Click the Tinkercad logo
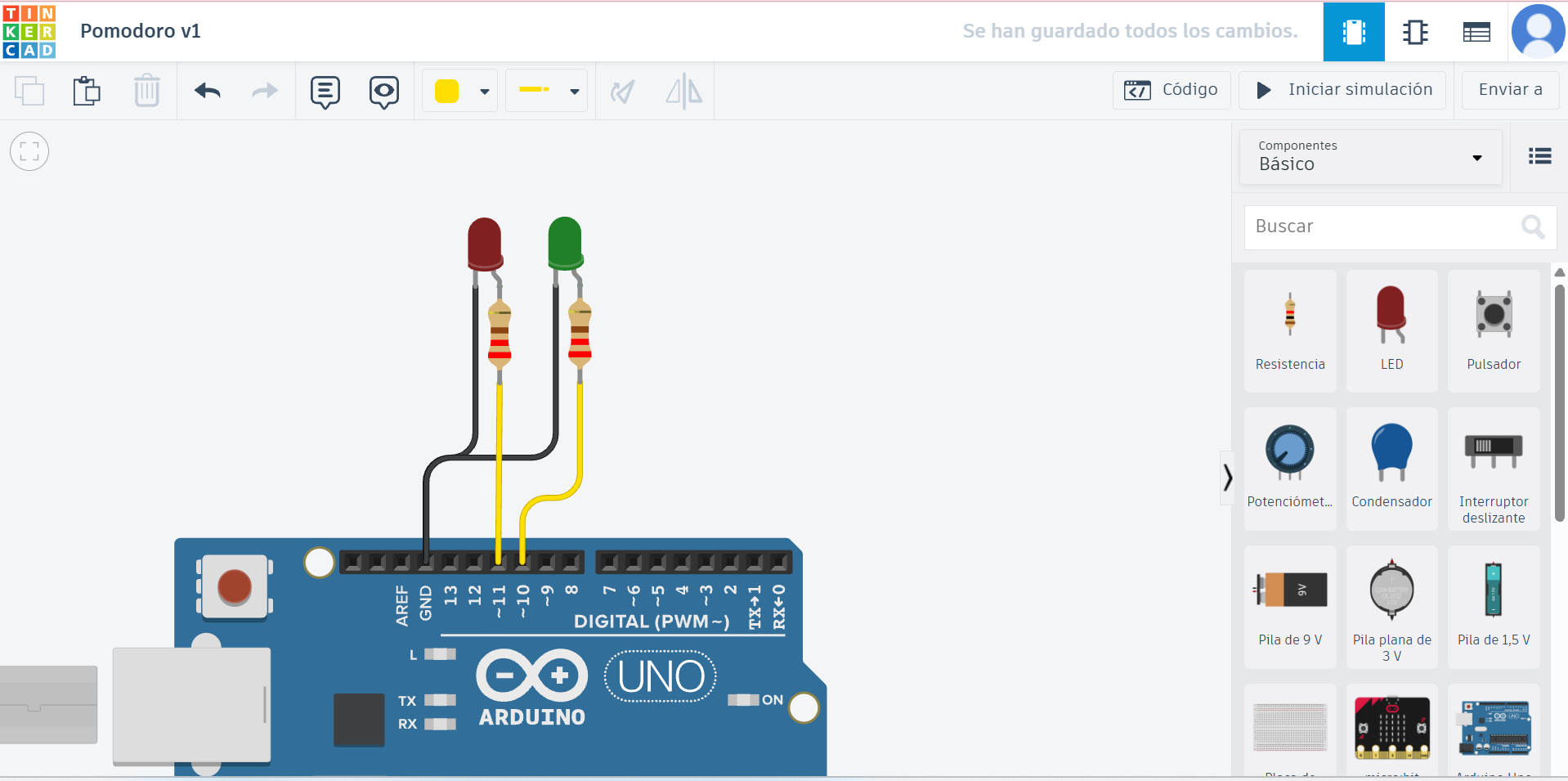Viewport: 1568px width, 781px height. point(29,31)
